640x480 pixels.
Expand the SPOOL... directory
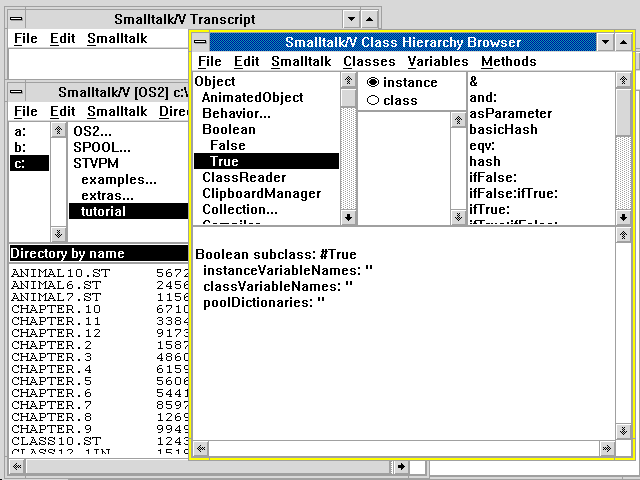point(102,147)
